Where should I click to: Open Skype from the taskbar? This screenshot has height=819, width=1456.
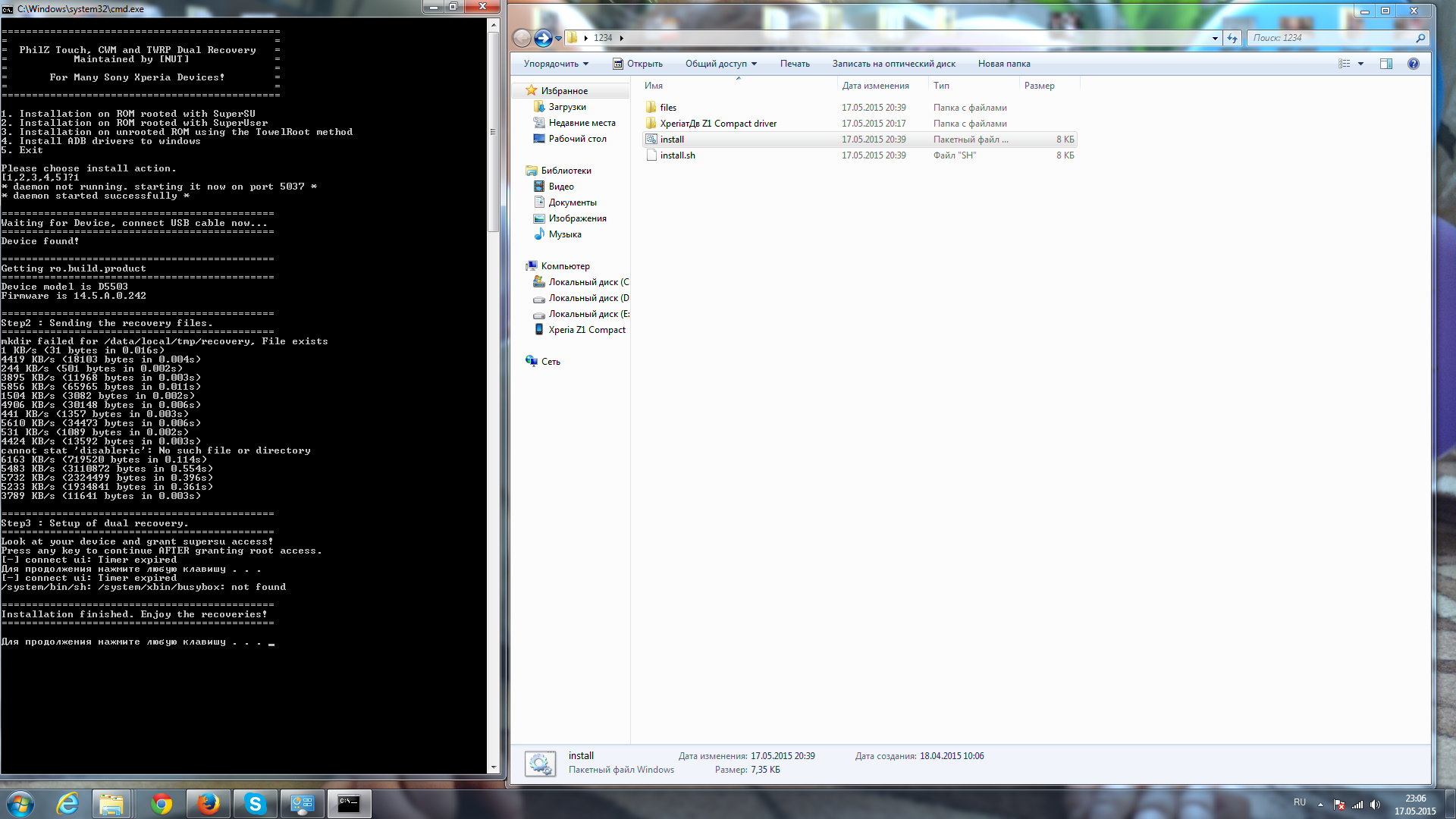tap(255, 804)
